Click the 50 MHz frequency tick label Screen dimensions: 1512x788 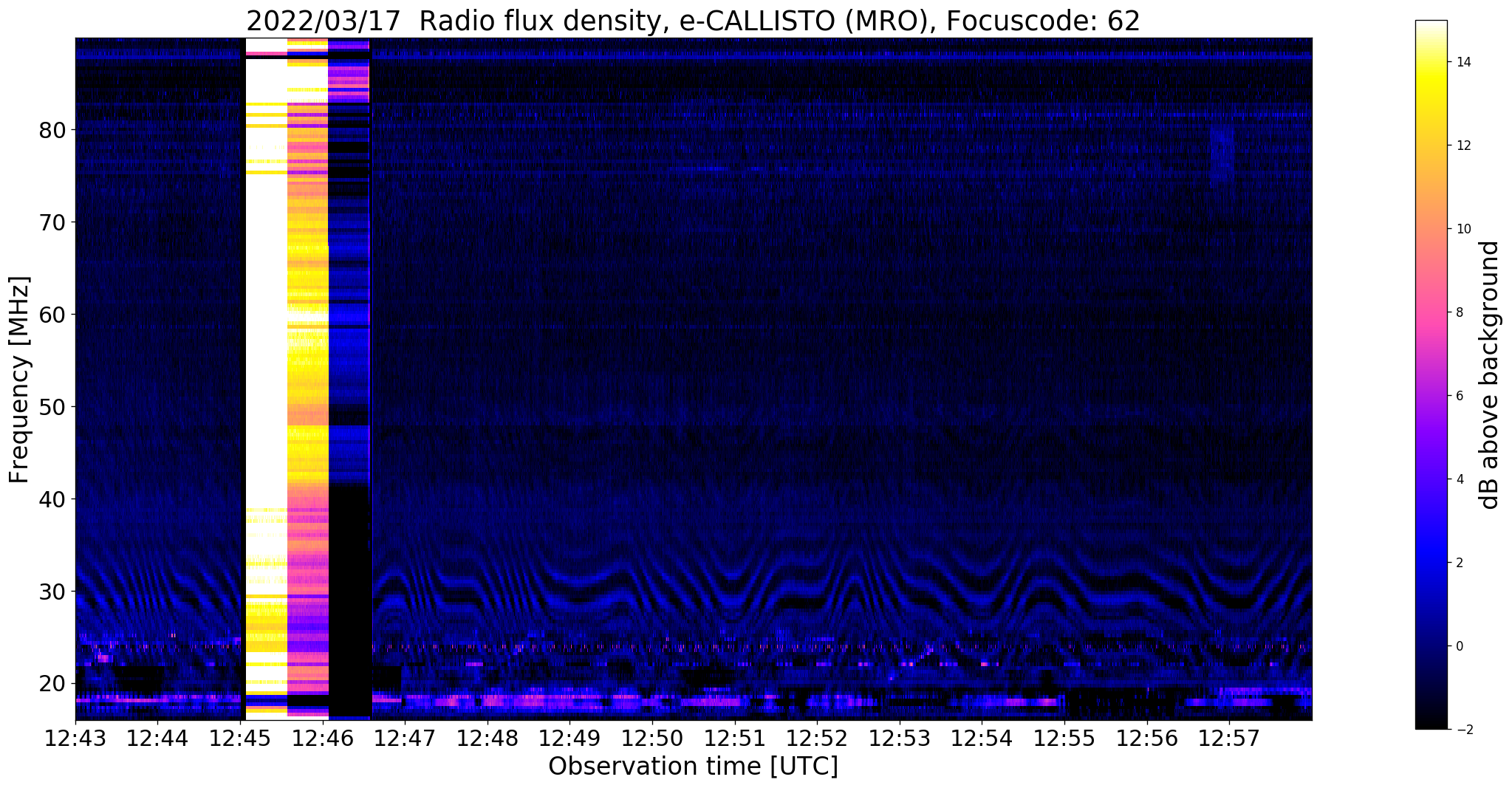tap(52, 407)
